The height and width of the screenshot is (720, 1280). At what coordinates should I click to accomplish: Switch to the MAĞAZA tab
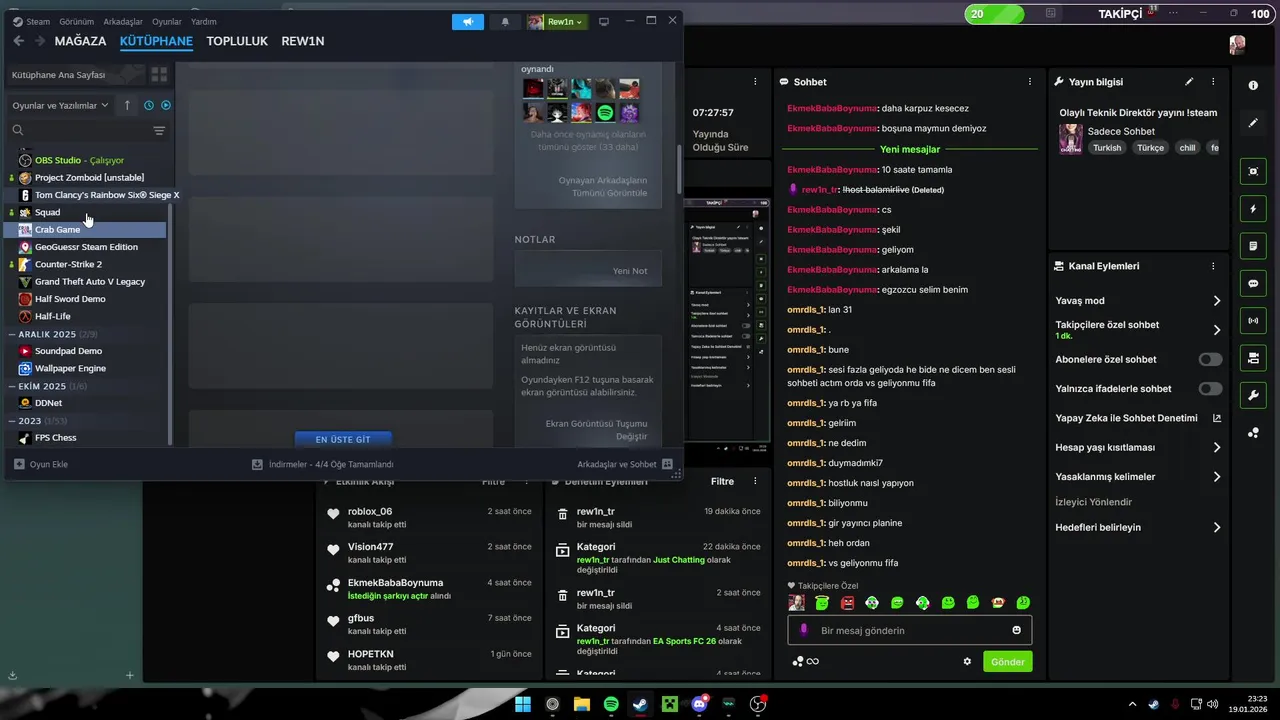[80, 41]
